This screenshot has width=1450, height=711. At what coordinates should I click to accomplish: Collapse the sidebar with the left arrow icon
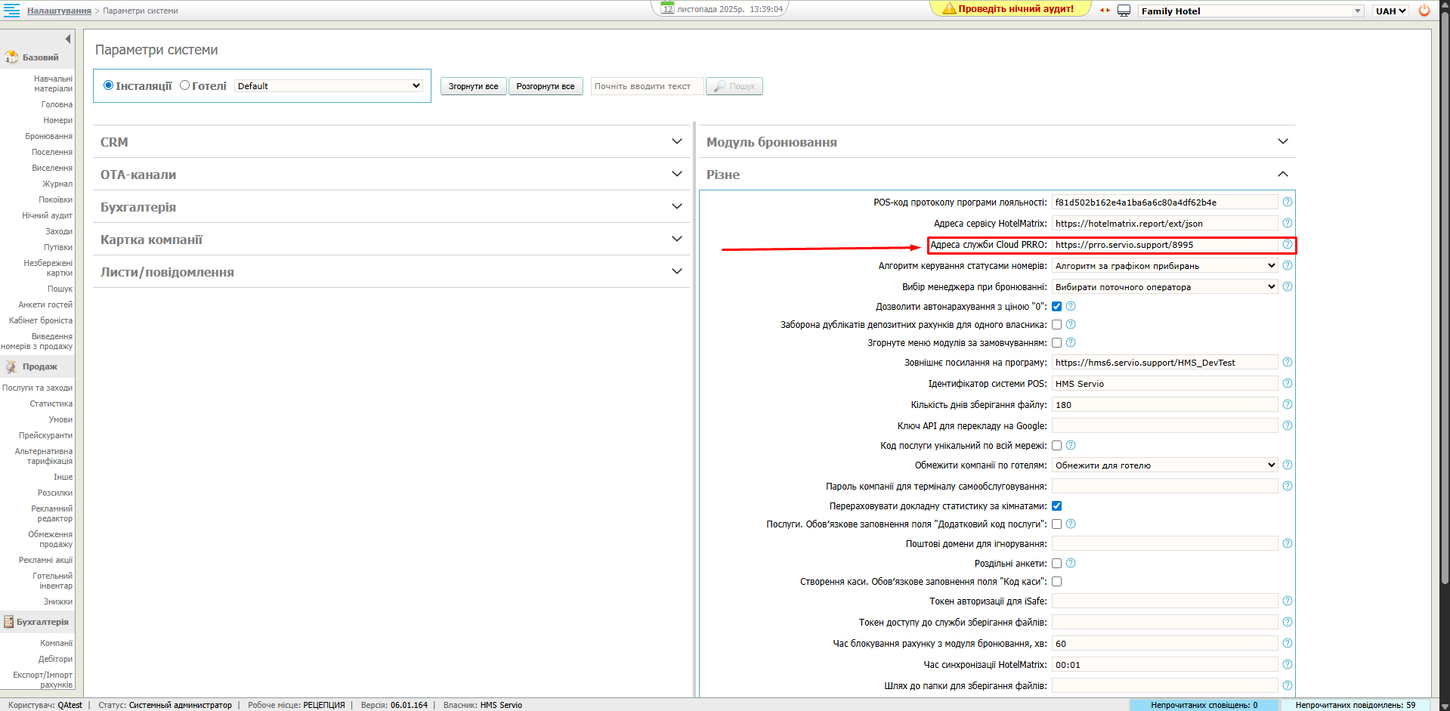click(x=68, y=39)
